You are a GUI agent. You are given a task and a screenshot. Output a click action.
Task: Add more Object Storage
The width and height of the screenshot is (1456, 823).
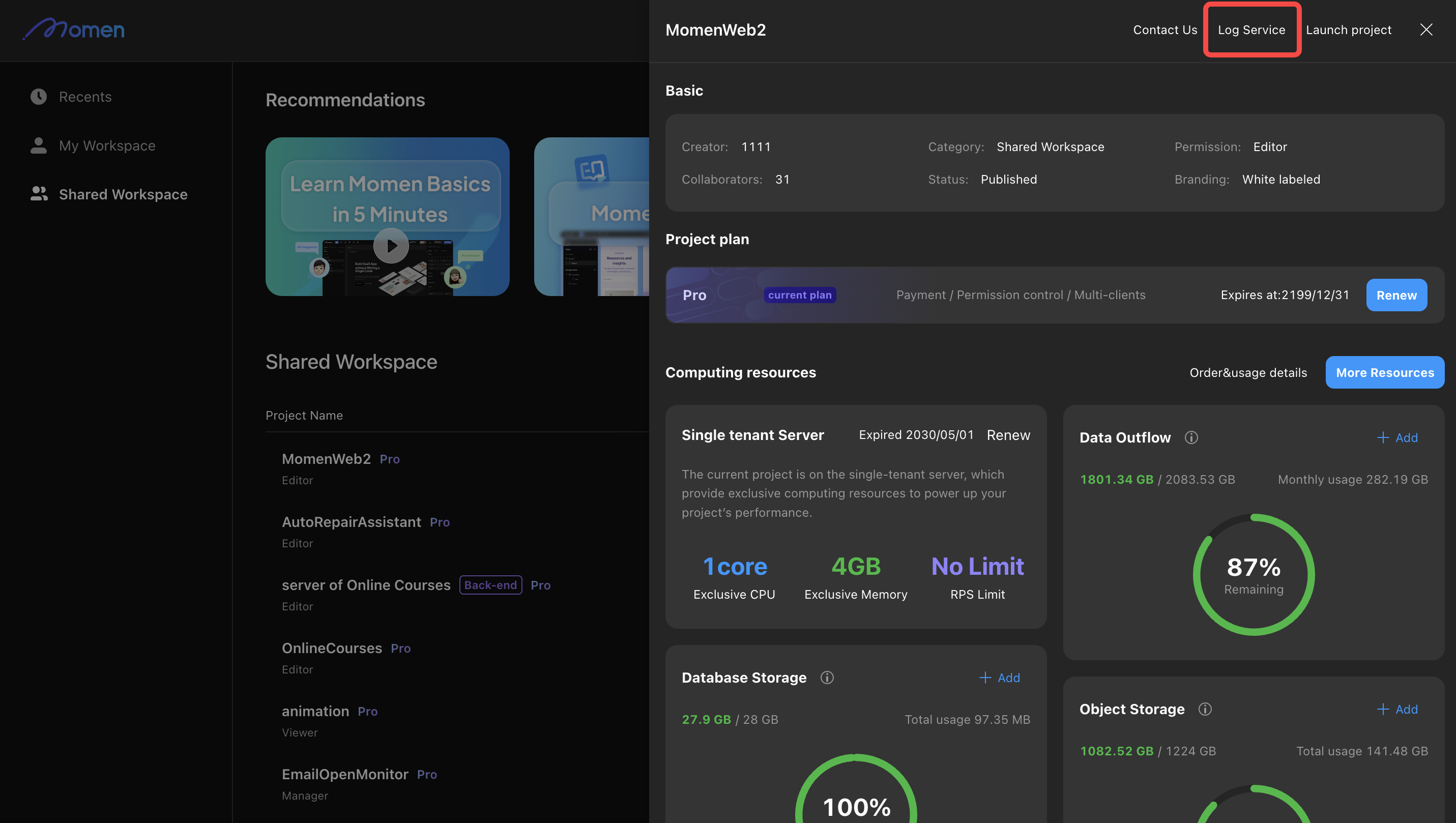point(1397,709)
